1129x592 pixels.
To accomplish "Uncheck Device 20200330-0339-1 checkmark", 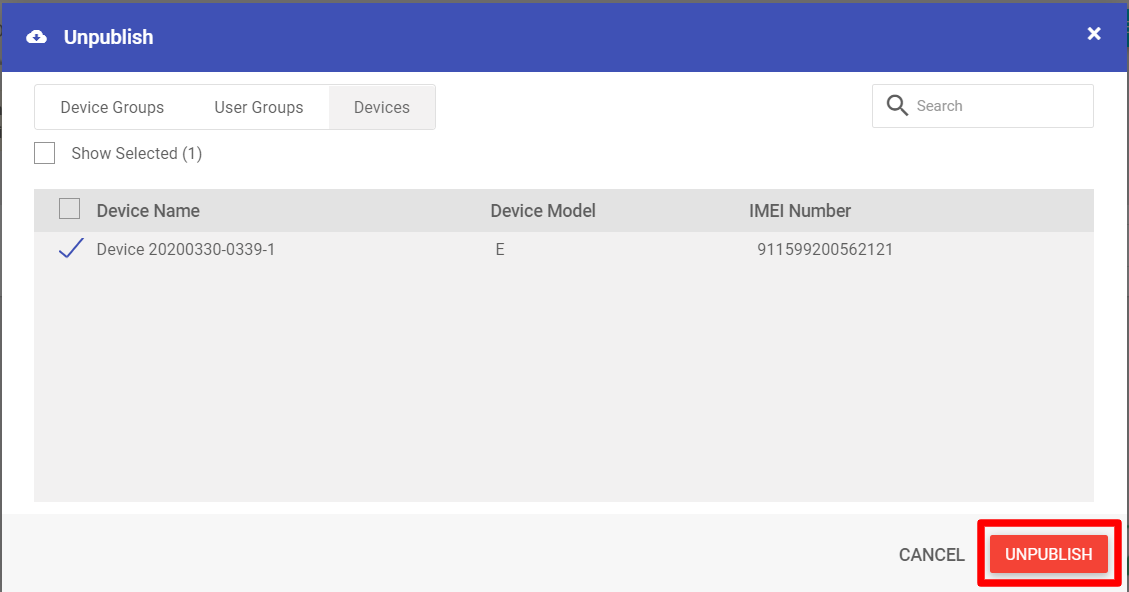I will pos(71,248).
